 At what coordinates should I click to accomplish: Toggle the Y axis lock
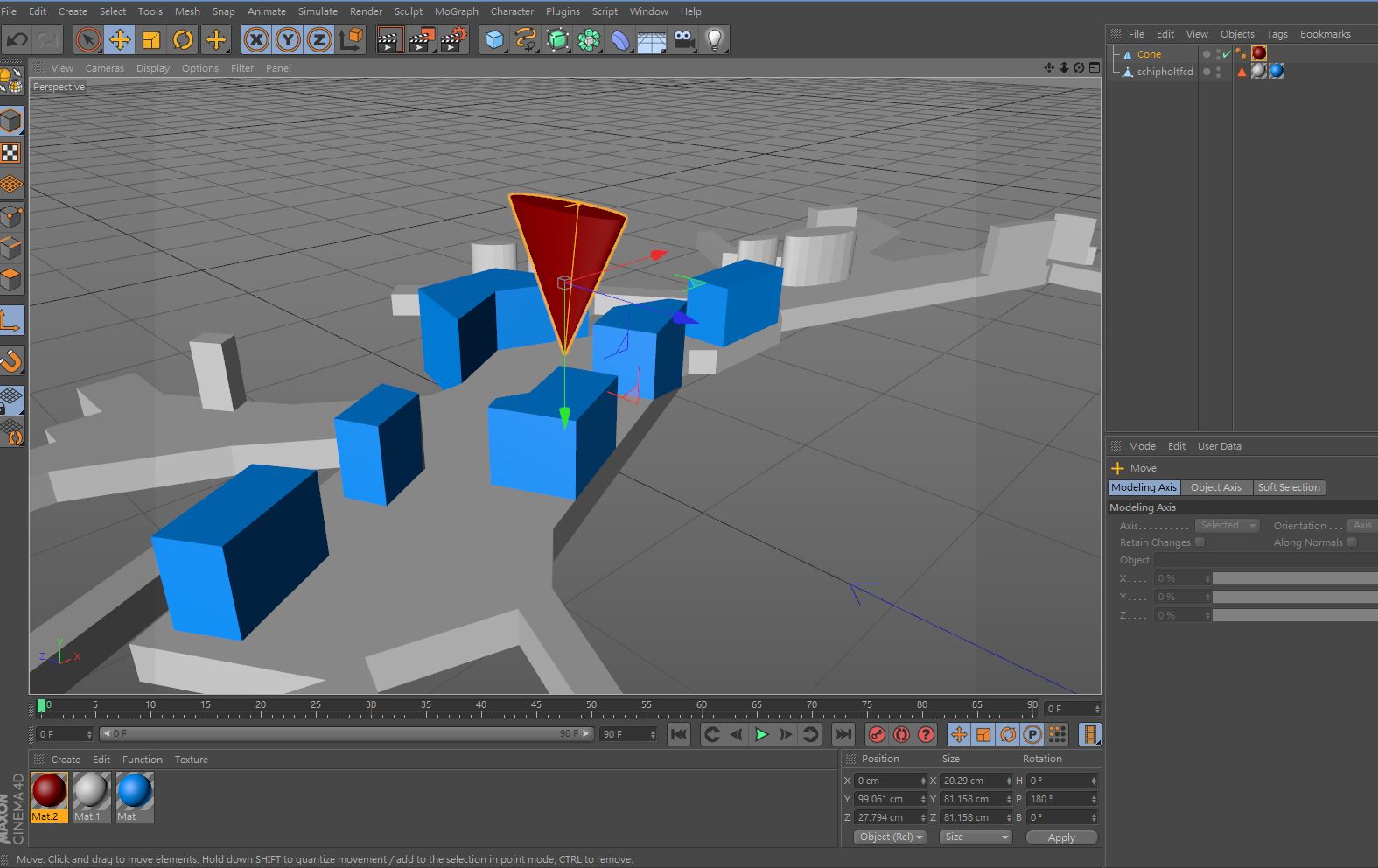click(288, 39)
